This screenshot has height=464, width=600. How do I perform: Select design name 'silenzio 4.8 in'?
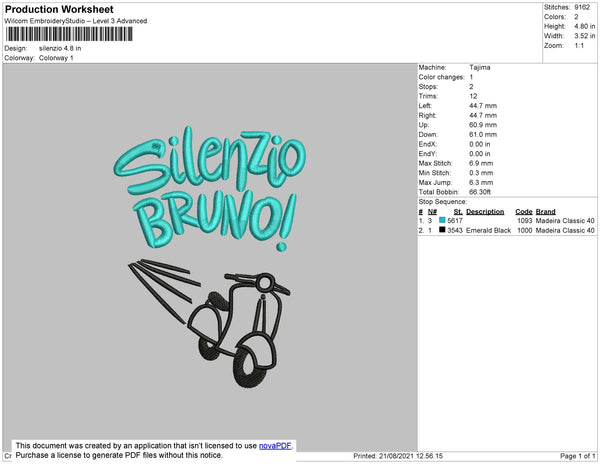point(60,49)
